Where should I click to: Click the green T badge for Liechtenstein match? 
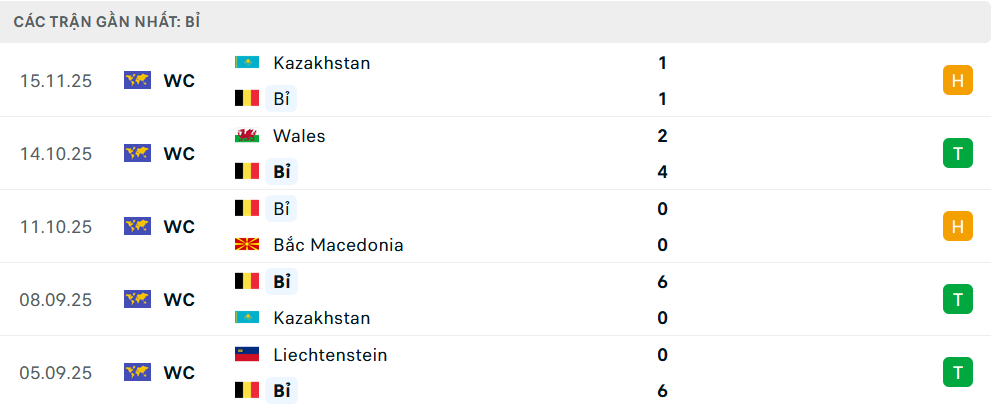[957, 373]
